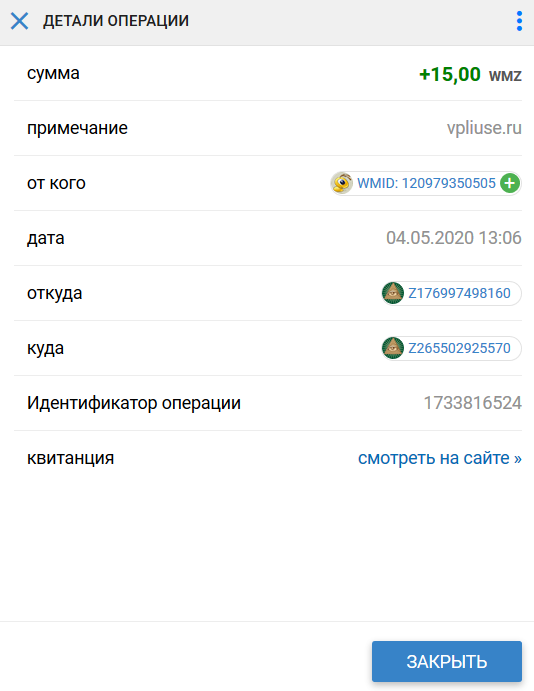The image size is (534, 691).
Task: Click pyramid icon next to Z176997498160
Action: click(x=393, y=293)
